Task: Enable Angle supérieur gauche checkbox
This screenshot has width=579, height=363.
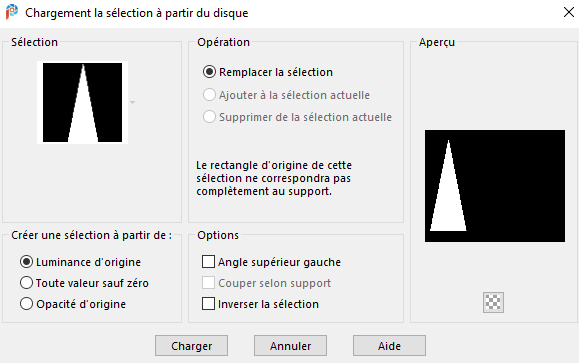Action: click(x=271, y=262)
